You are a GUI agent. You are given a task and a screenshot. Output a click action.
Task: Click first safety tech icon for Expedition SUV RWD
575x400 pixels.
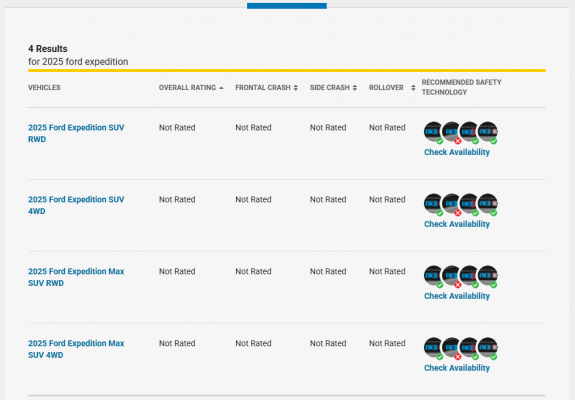tap(433, 132)
